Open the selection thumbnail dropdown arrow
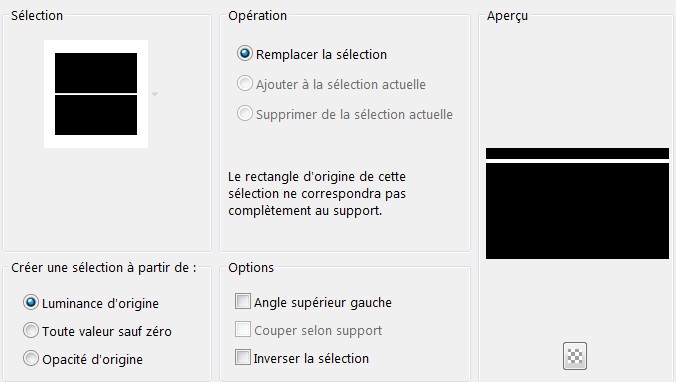 [154, 94]
